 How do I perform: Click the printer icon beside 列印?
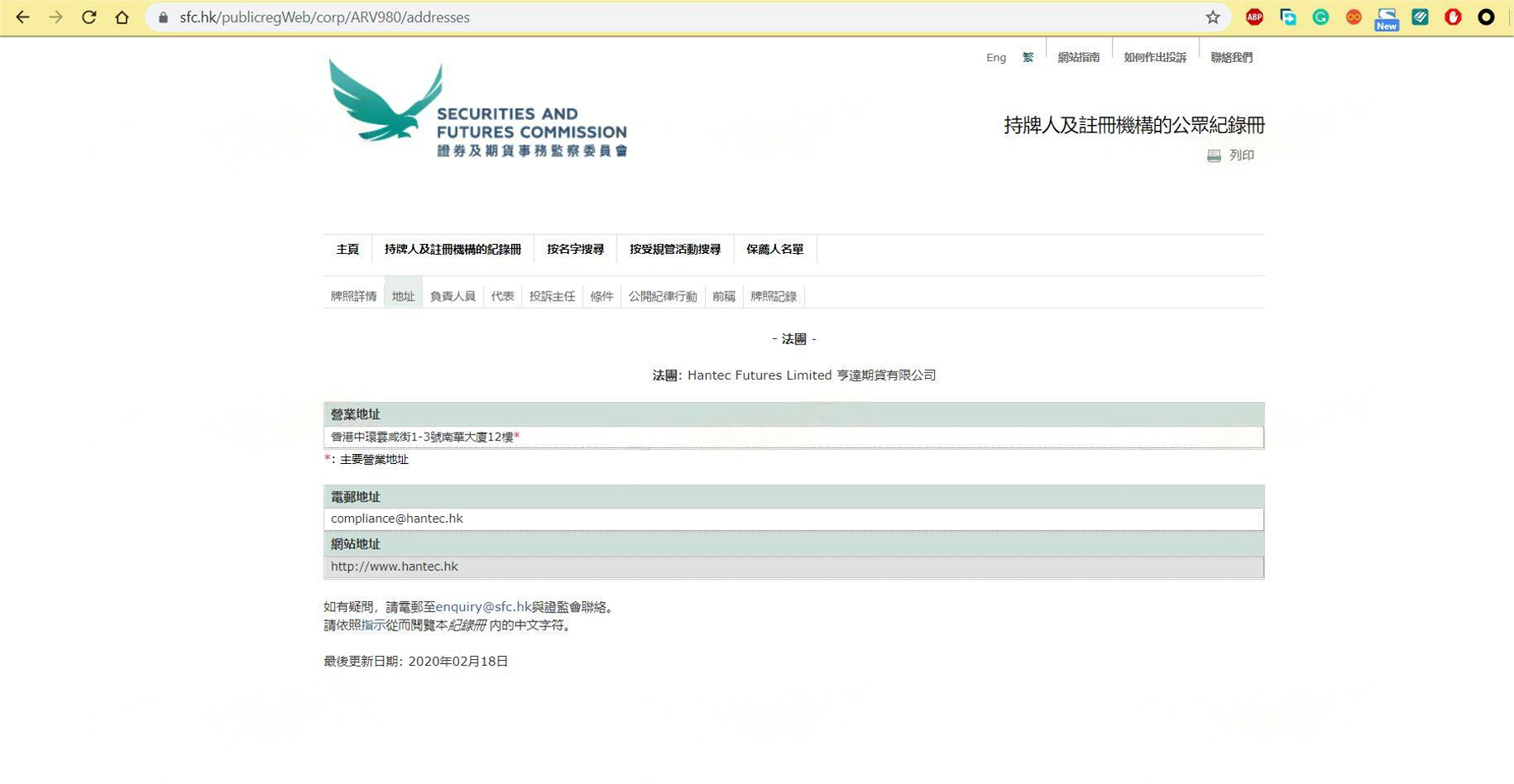point(1214,155)
